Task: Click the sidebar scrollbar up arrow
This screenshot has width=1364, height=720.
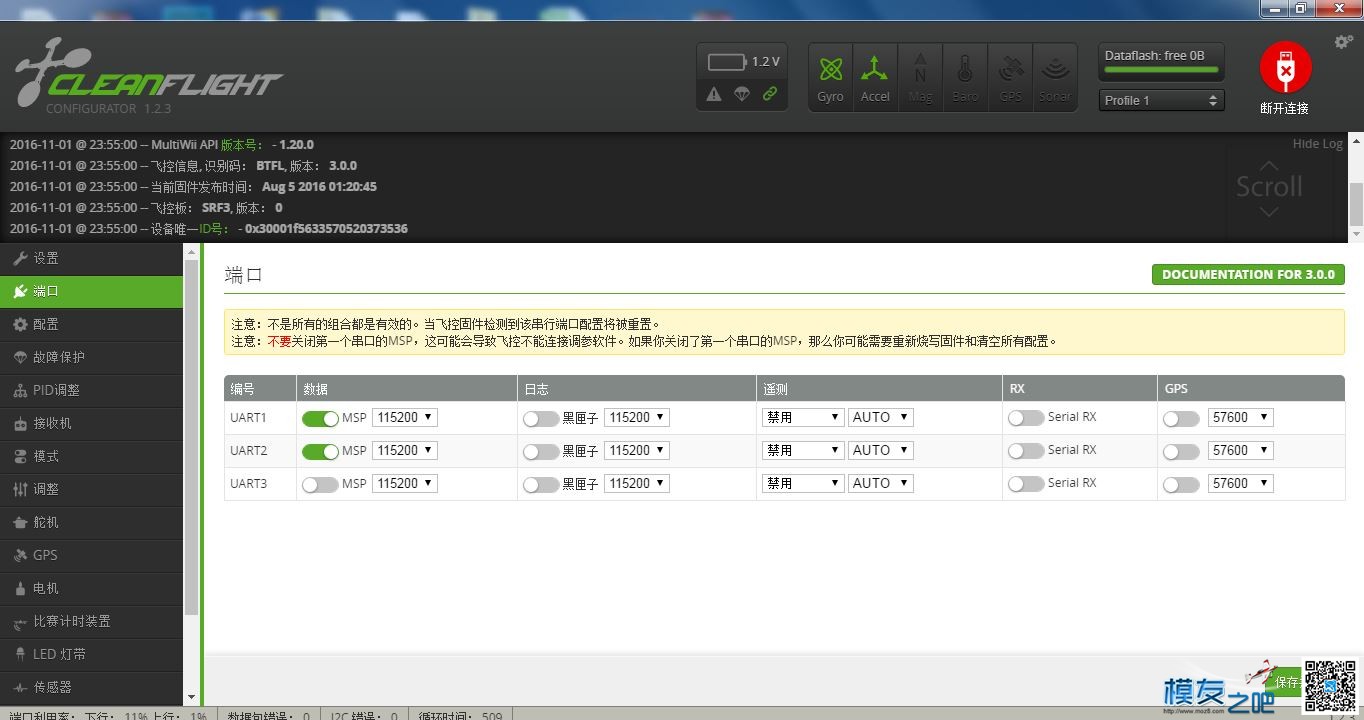Action: pyautogui.click(x=191, y=250)
